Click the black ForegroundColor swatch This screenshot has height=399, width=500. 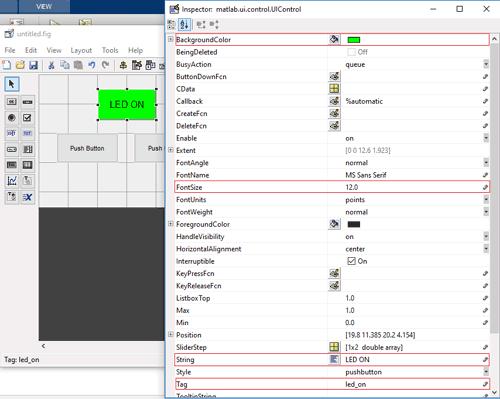[x=354, y=224]
